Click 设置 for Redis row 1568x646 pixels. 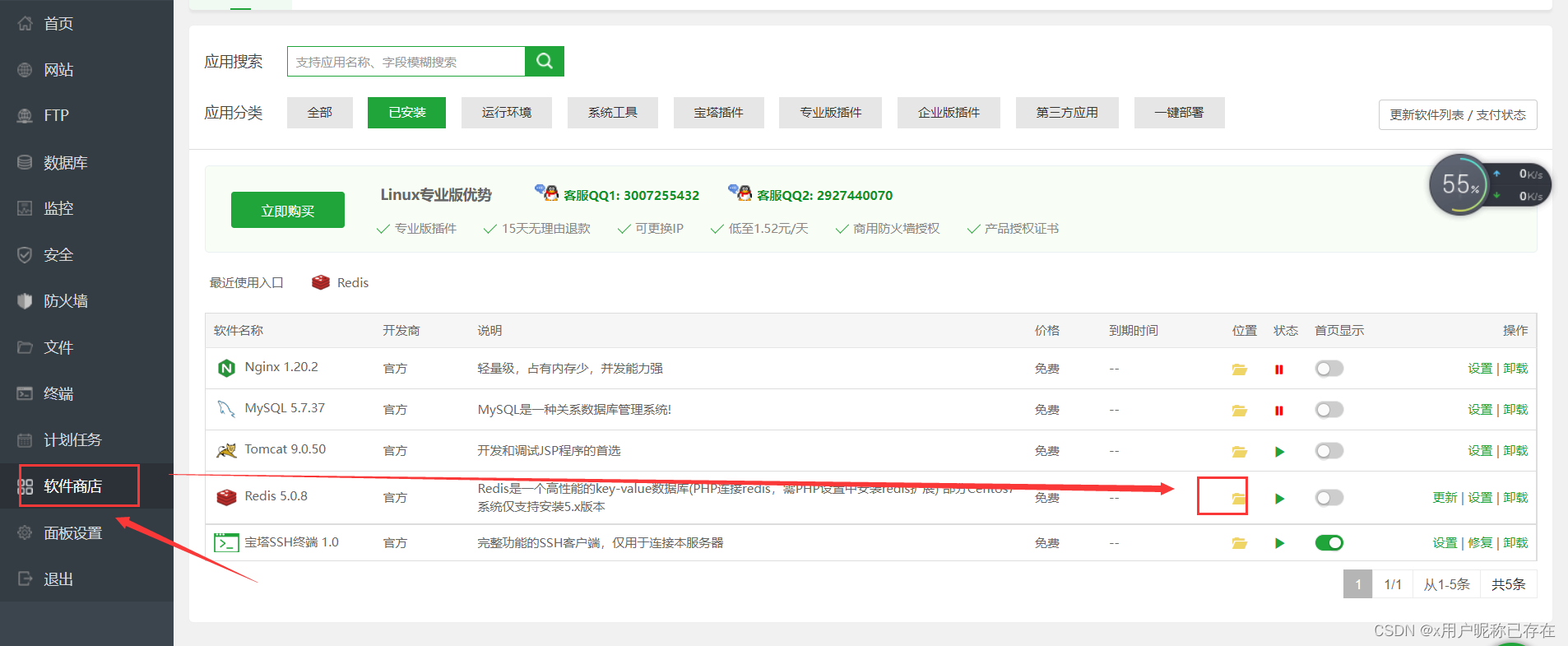pos(1480,498)
